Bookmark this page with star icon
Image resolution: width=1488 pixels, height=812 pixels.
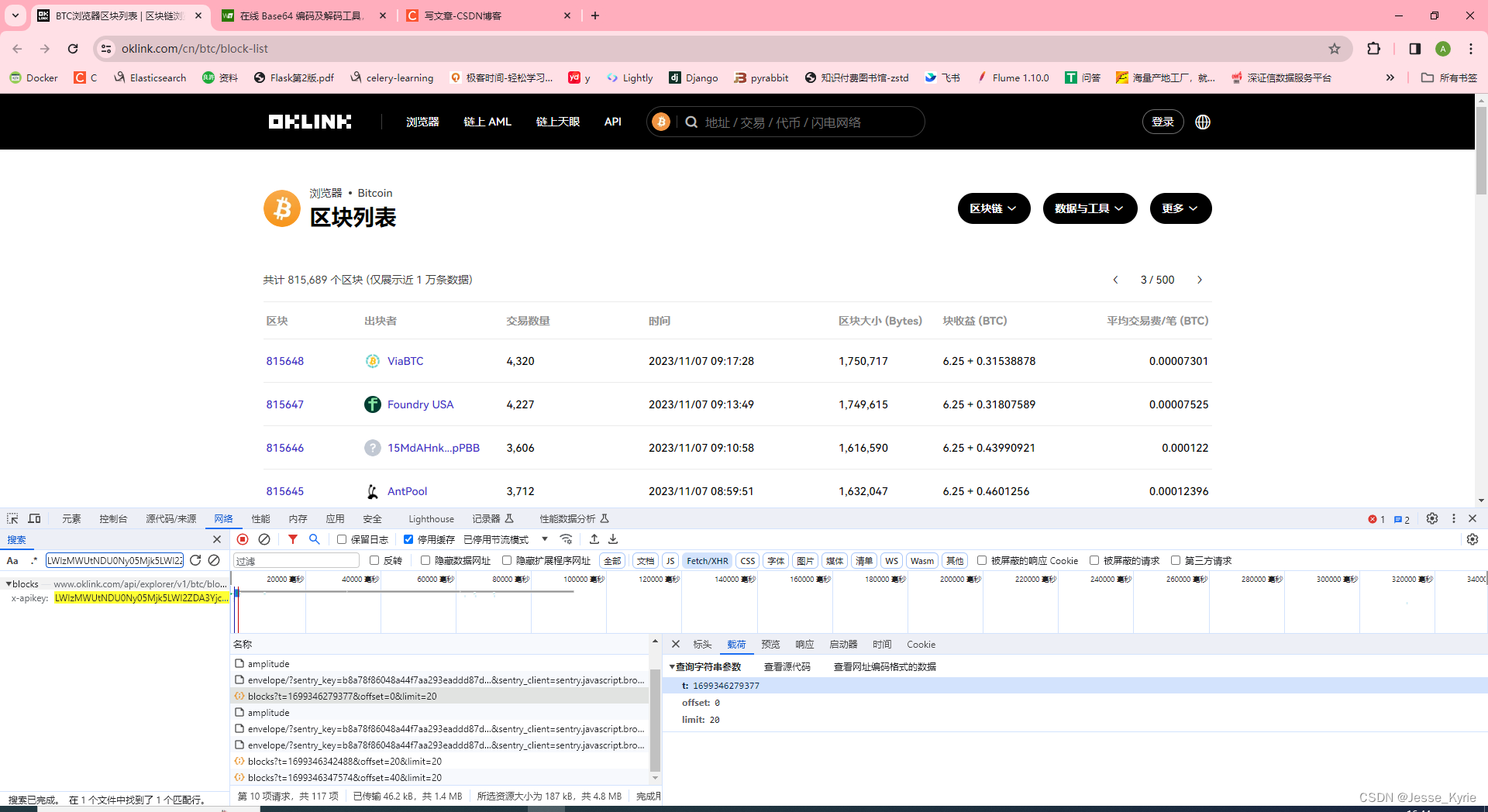[x=1335, y=49]
